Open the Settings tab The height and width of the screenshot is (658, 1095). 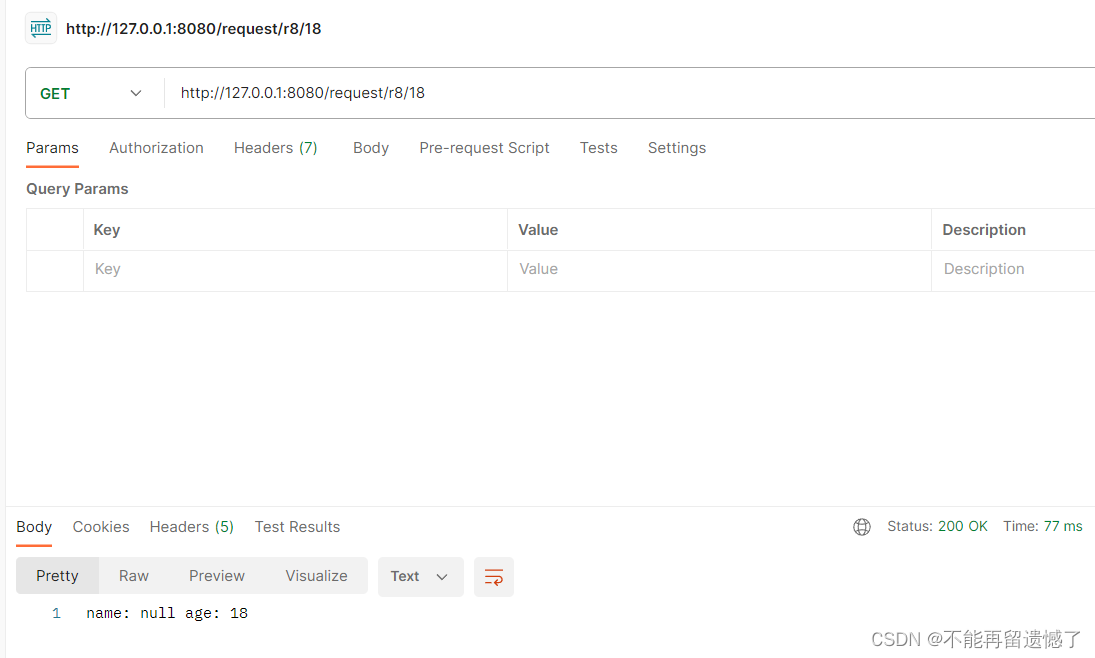point(677,148)
